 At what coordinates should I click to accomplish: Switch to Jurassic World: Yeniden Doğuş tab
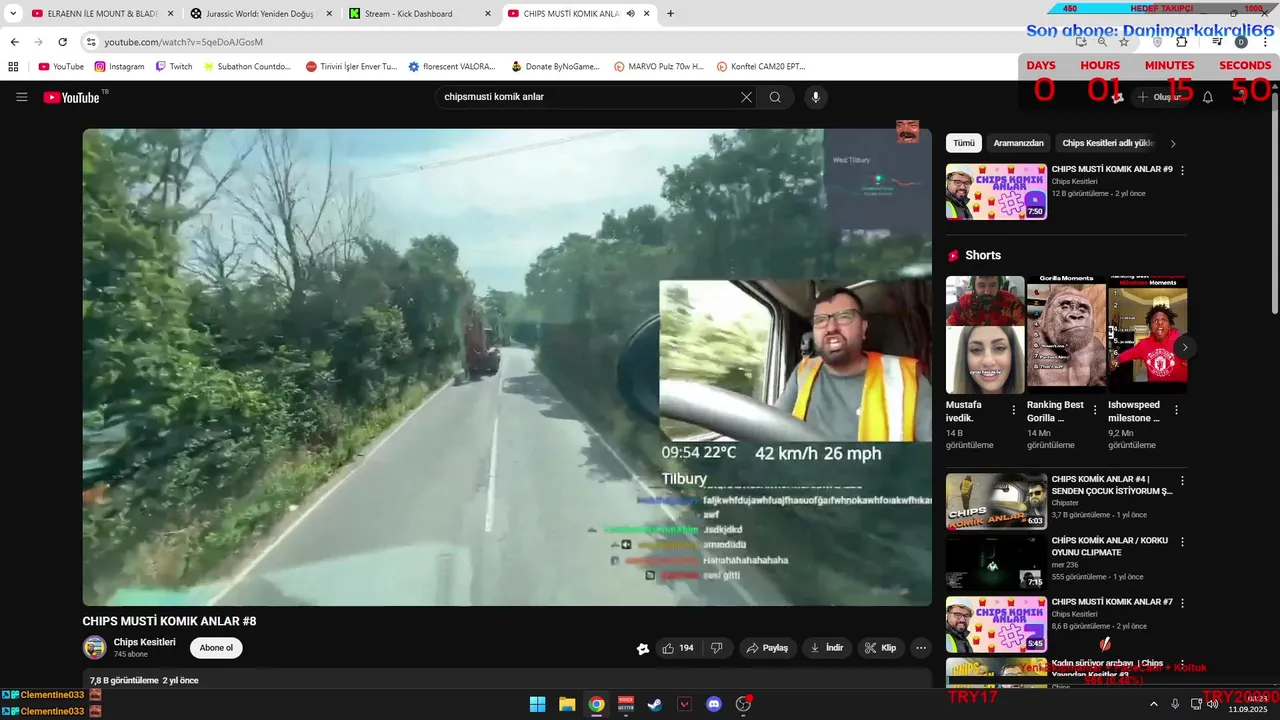[260, 14]
